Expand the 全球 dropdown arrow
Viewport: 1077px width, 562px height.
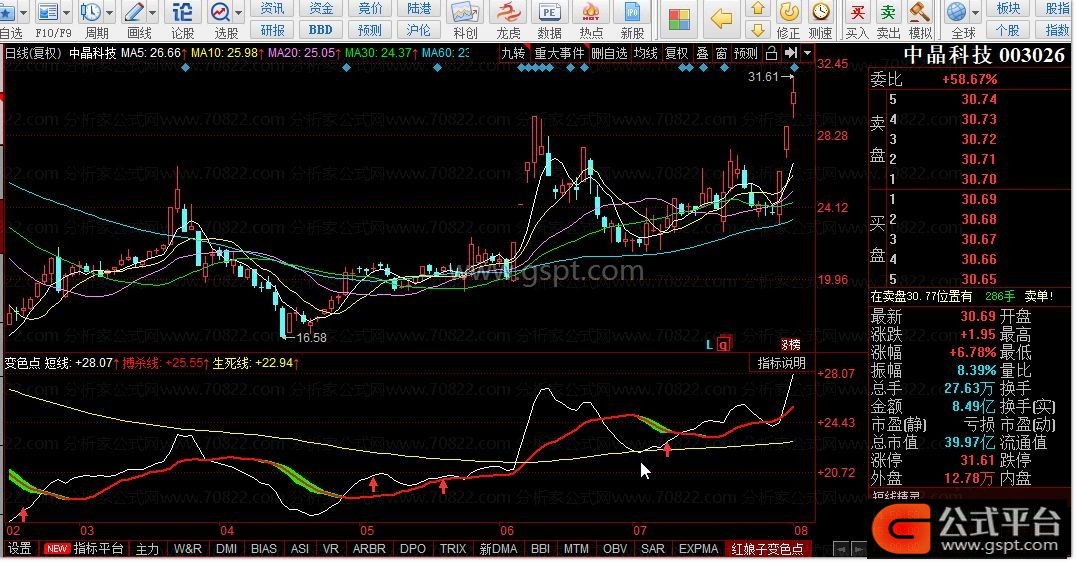975,12
